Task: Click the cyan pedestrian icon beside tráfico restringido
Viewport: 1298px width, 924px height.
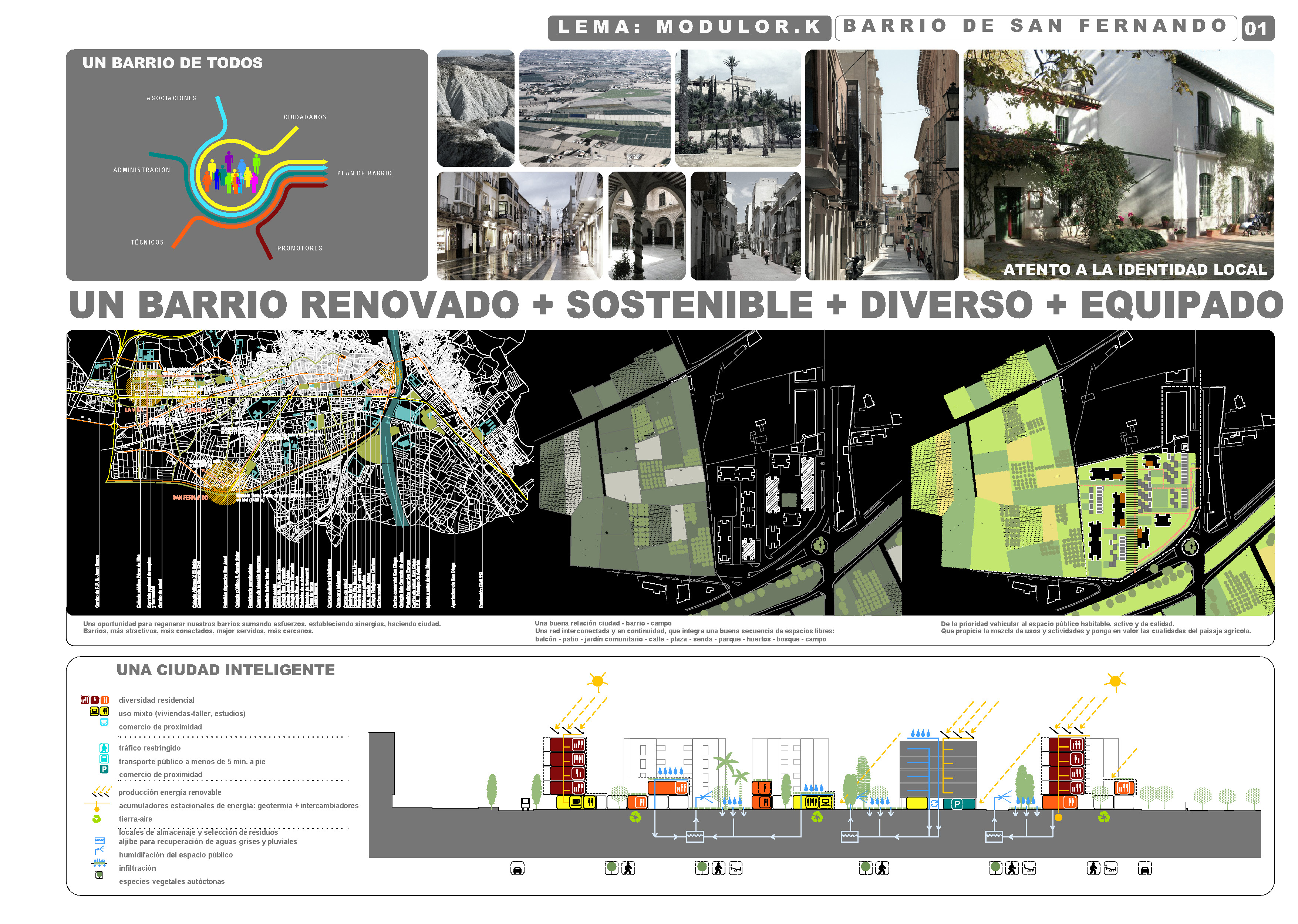Action: pos(104,748)
